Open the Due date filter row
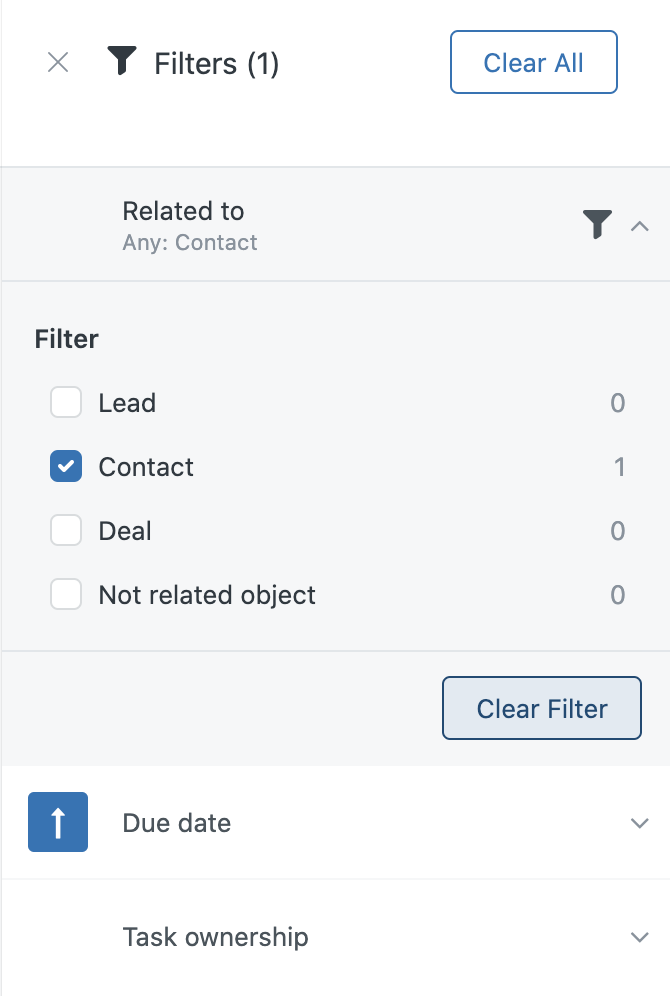Screen dimensions: 670x996 [335, 823]
